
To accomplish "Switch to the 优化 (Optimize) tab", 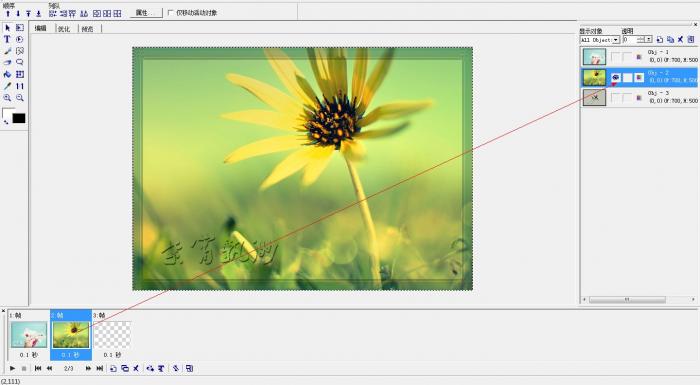I will point(64,29).
